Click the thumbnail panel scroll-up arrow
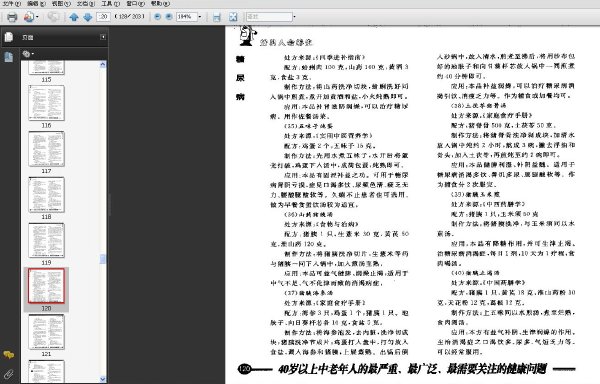 click(x=103, y=64)
